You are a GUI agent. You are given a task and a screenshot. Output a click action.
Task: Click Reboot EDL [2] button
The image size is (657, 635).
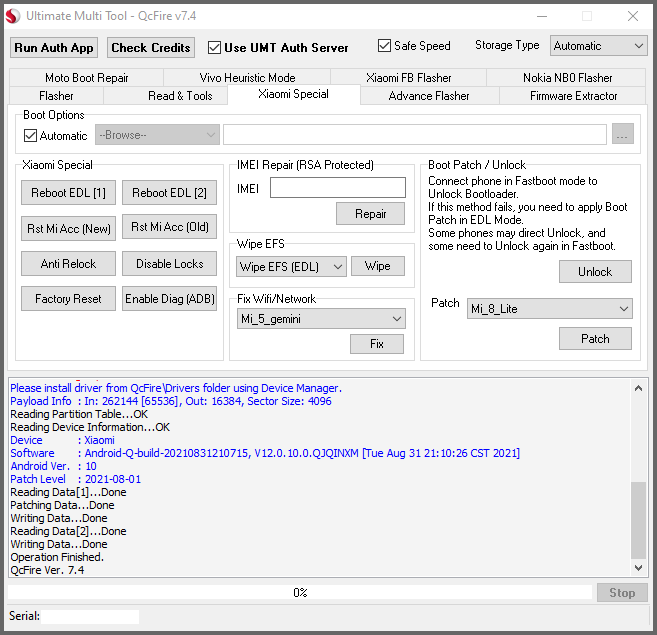tap(169, 193)
